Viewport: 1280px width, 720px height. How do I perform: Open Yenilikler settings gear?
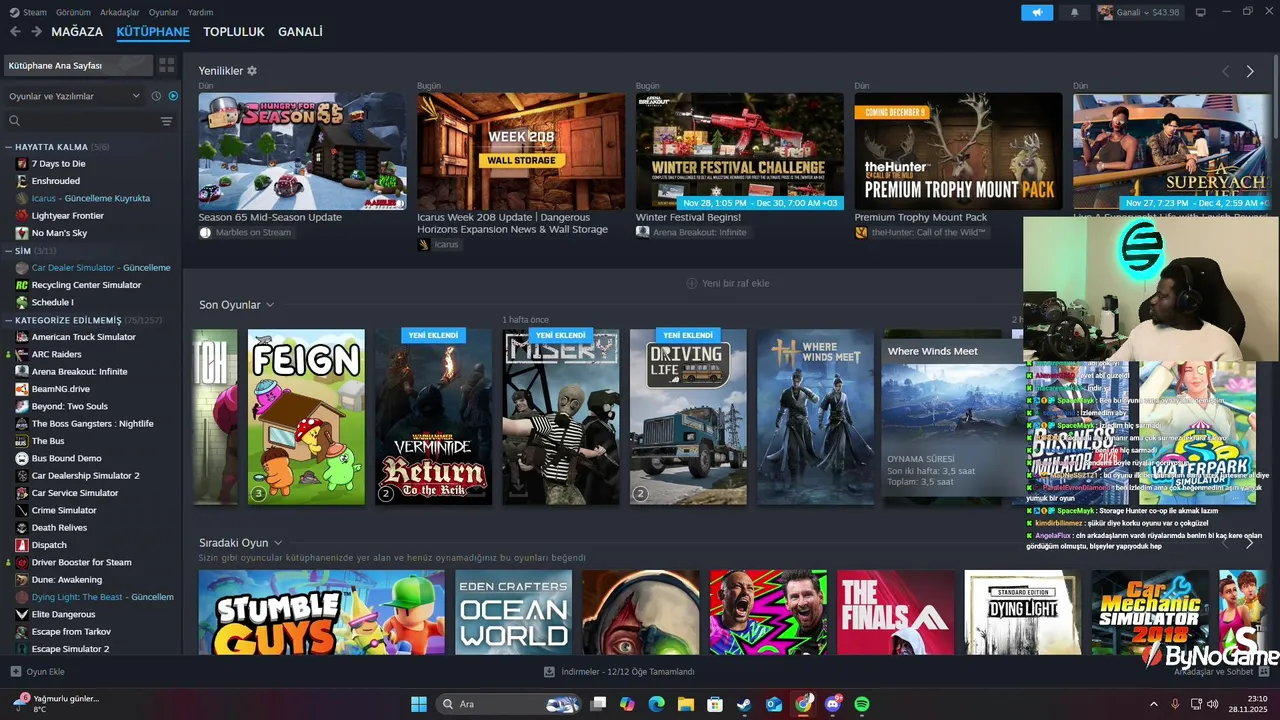(252, 71)
